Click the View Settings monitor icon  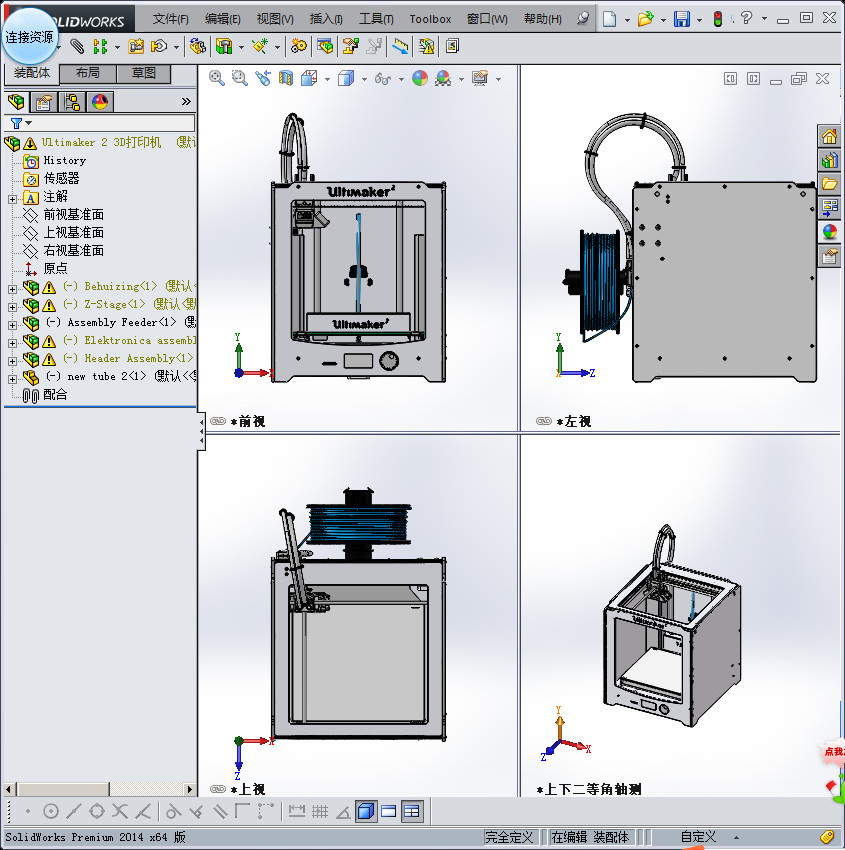coord(480,79)
